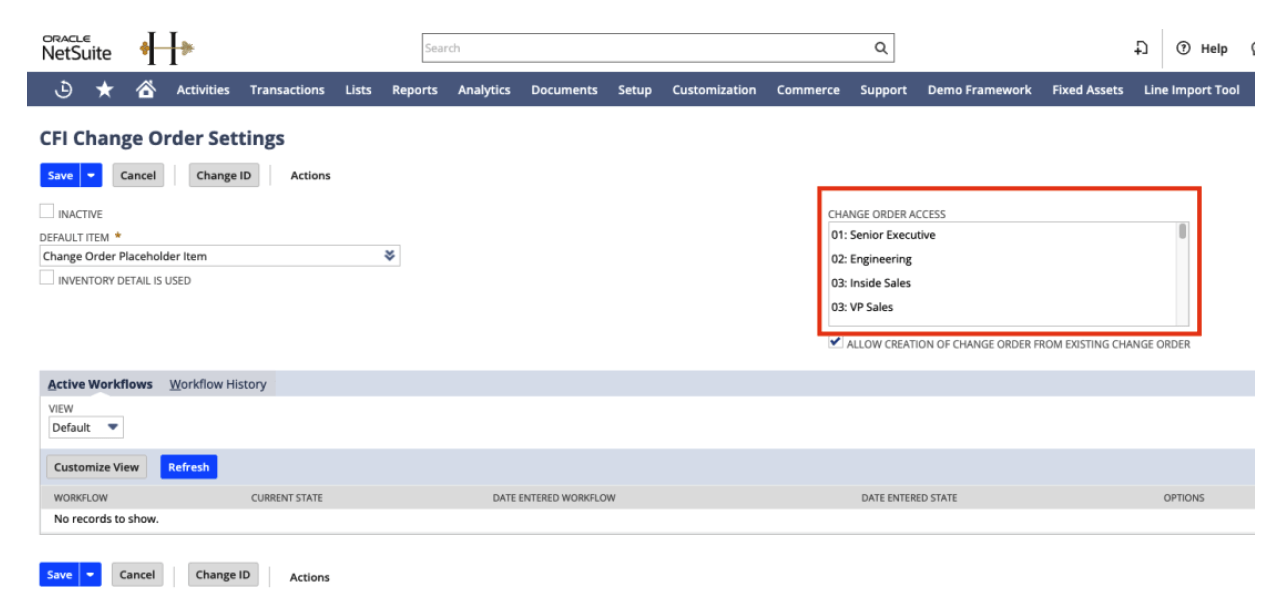Open the Documents menu

tap(564, 90)
